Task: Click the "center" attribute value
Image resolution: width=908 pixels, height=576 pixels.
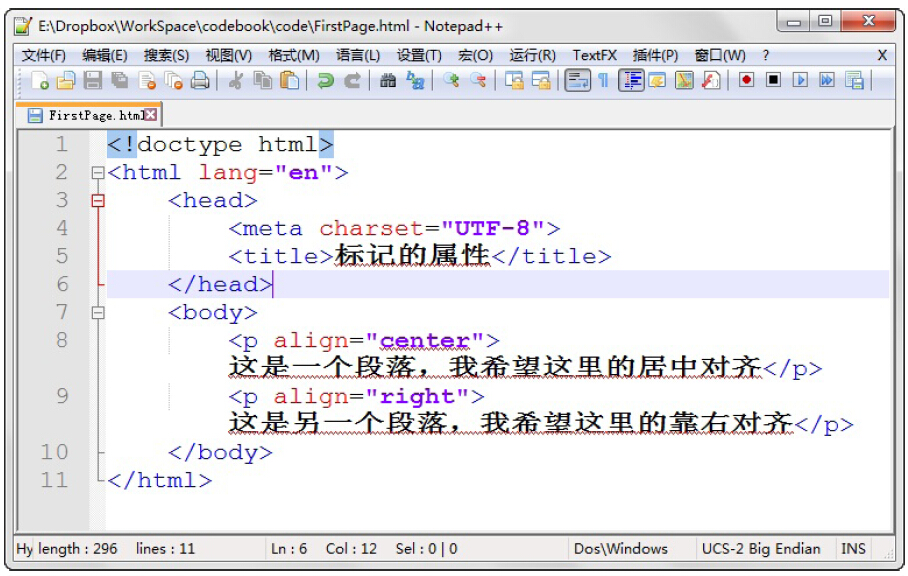Action: (x=424, y=340)
